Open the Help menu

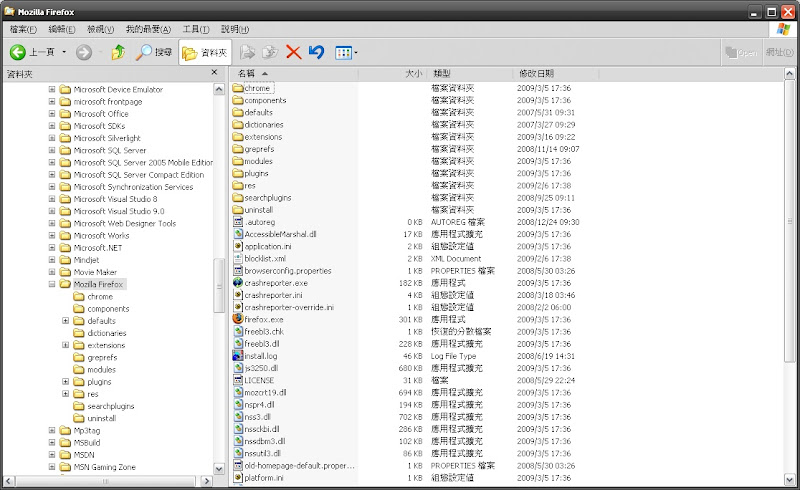pyautogui.click(x=235, y=30)
